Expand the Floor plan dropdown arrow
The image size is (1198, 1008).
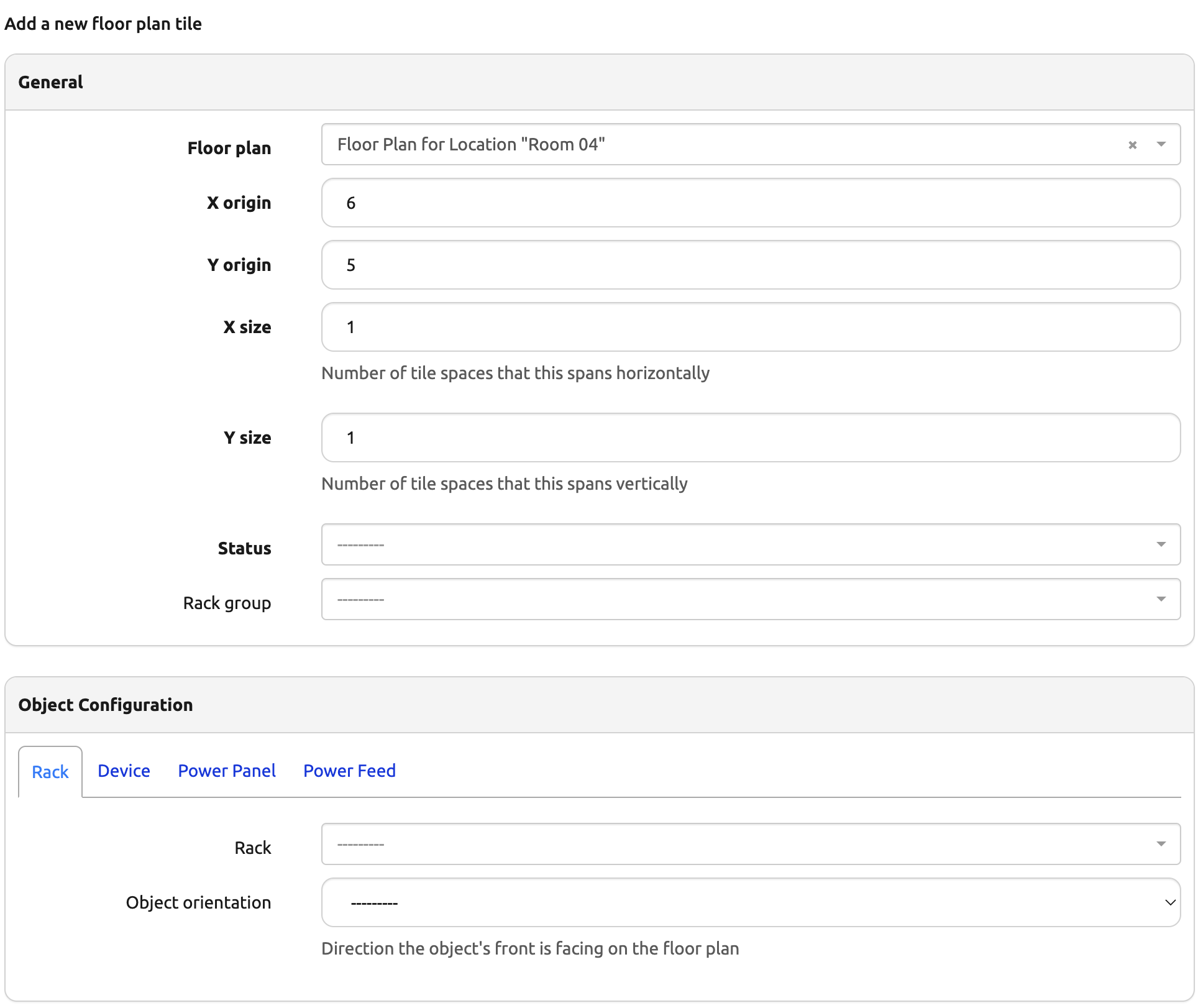(1161, 145)
